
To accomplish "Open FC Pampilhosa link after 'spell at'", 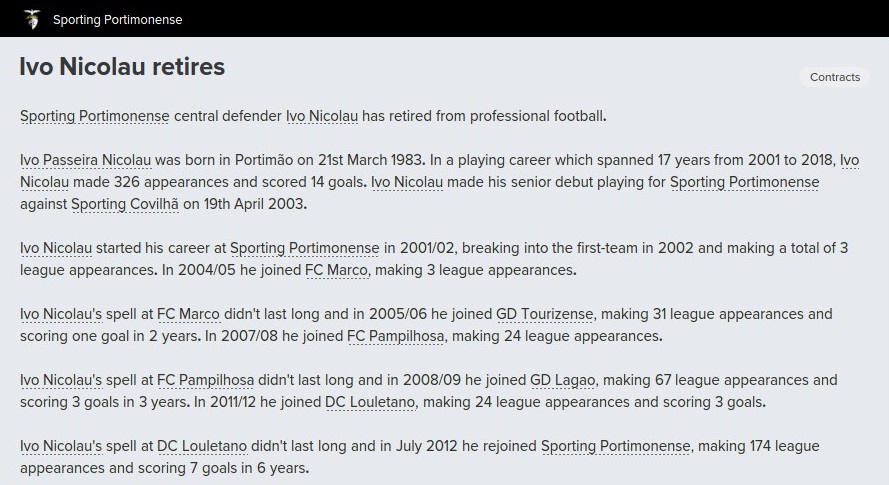I will click(205, 380).
